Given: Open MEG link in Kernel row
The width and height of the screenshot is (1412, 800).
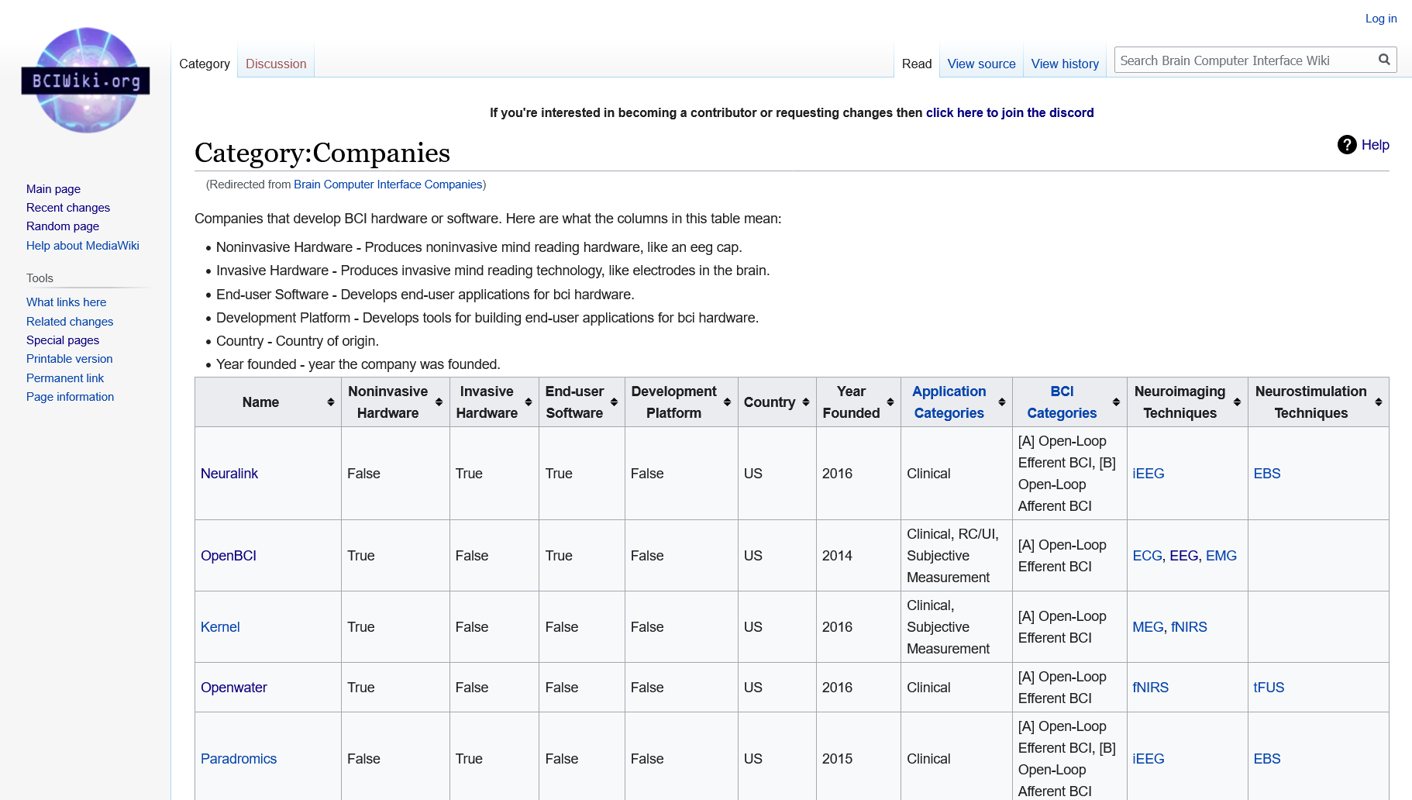Looking at the screenshot, I should tap(1148, 627).
